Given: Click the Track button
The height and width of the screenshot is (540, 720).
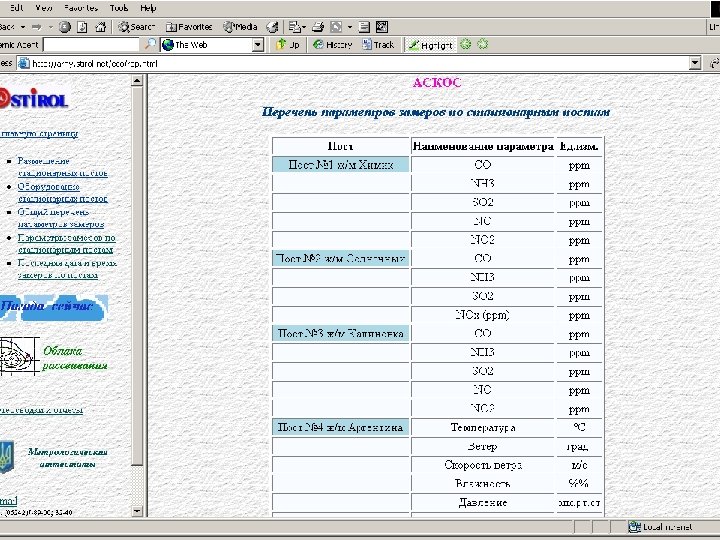Looking at the screenshot, I should click(378, 45).
